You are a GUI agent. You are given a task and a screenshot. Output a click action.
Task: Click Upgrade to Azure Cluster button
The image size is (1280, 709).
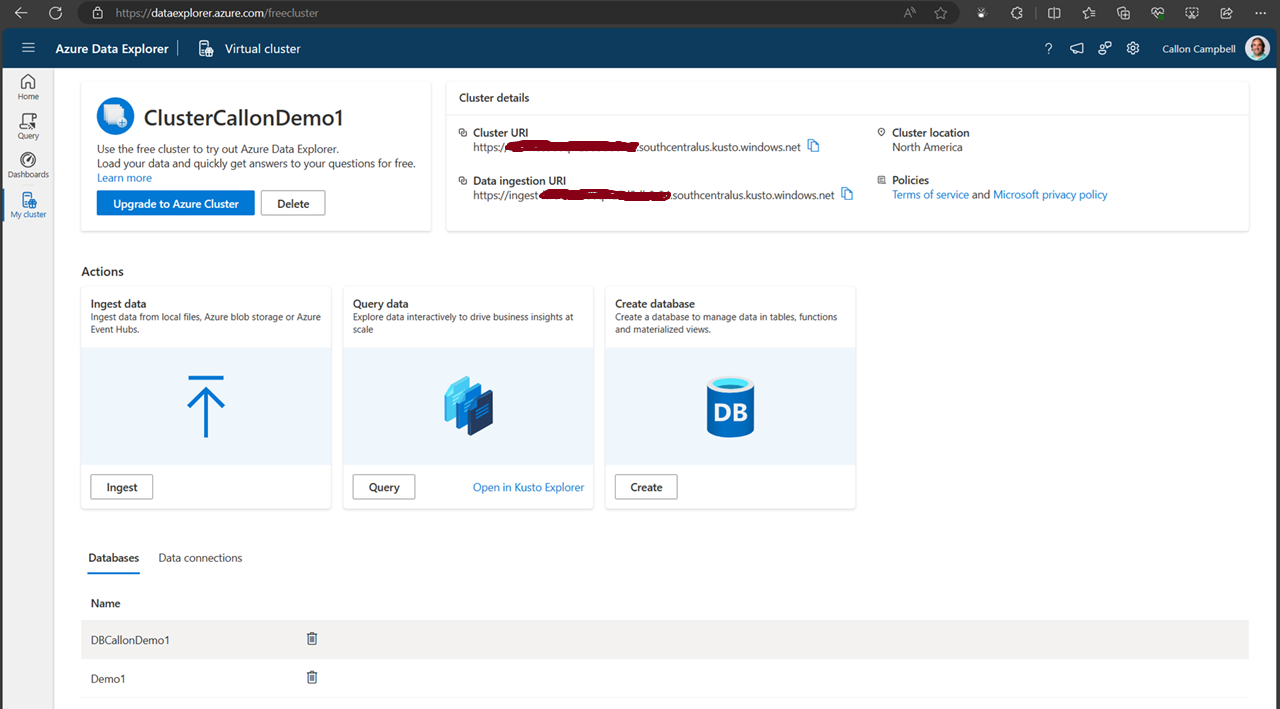[x=175, y=203]
